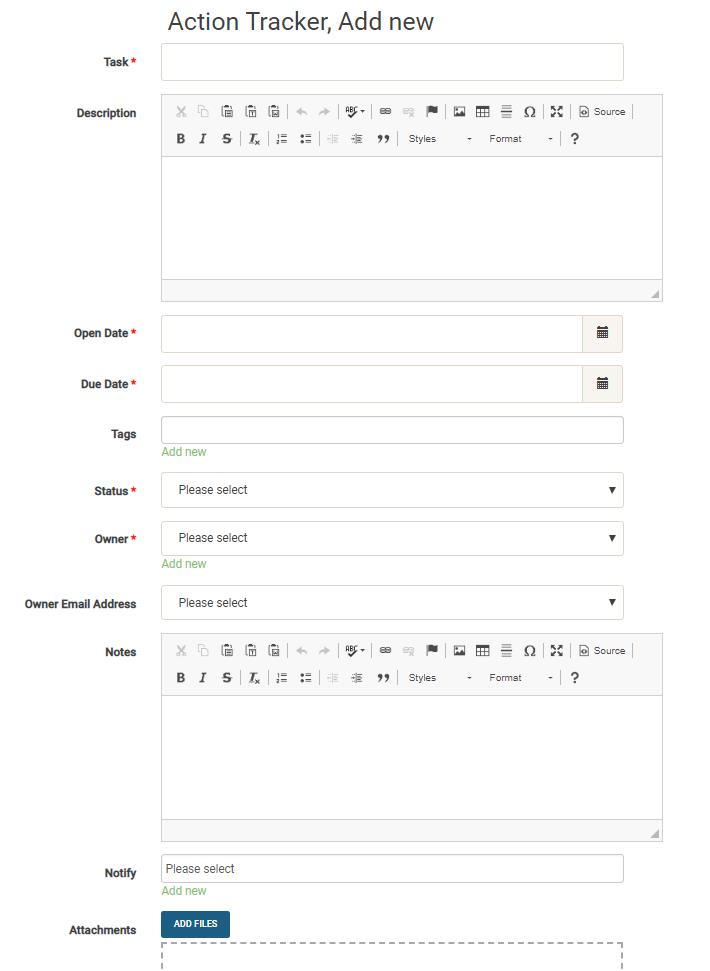Open Styles dropdown in Notes toolbar
Viewport: 710px width, 971px height.
(x=439, y=677)
